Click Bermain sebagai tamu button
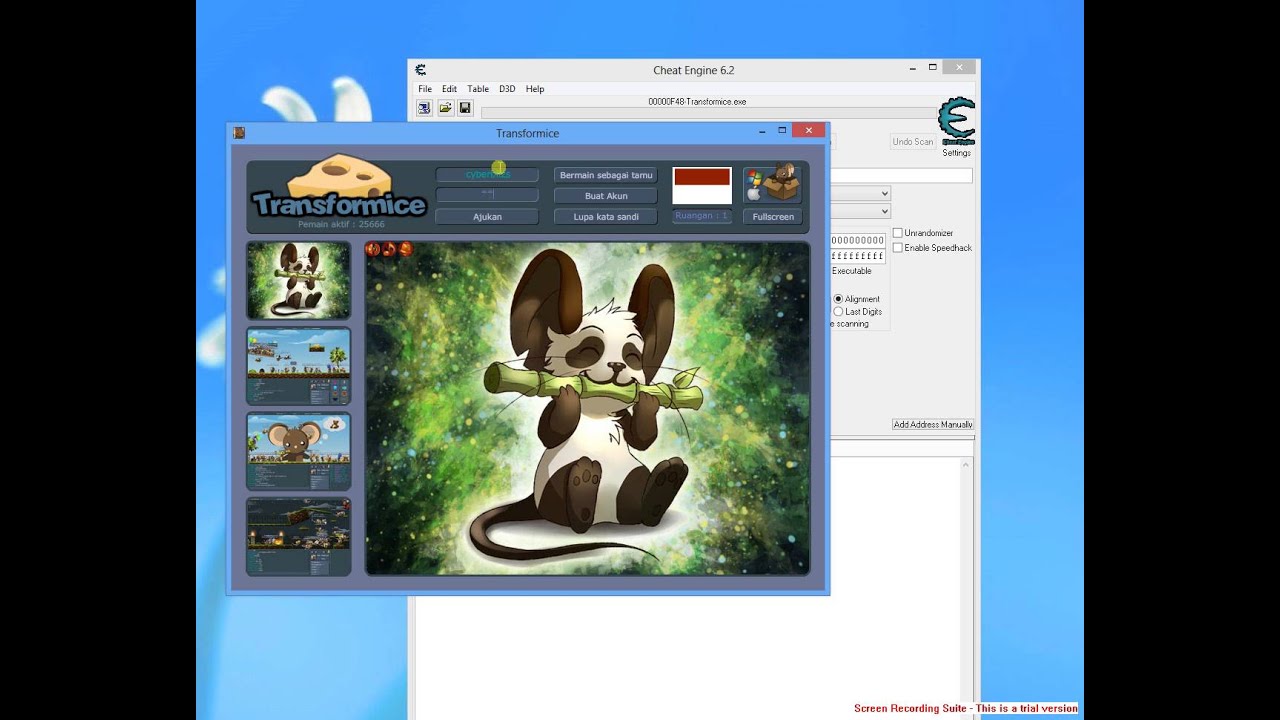This screenshot has height=720, width=1280. [x=606, y=175]
